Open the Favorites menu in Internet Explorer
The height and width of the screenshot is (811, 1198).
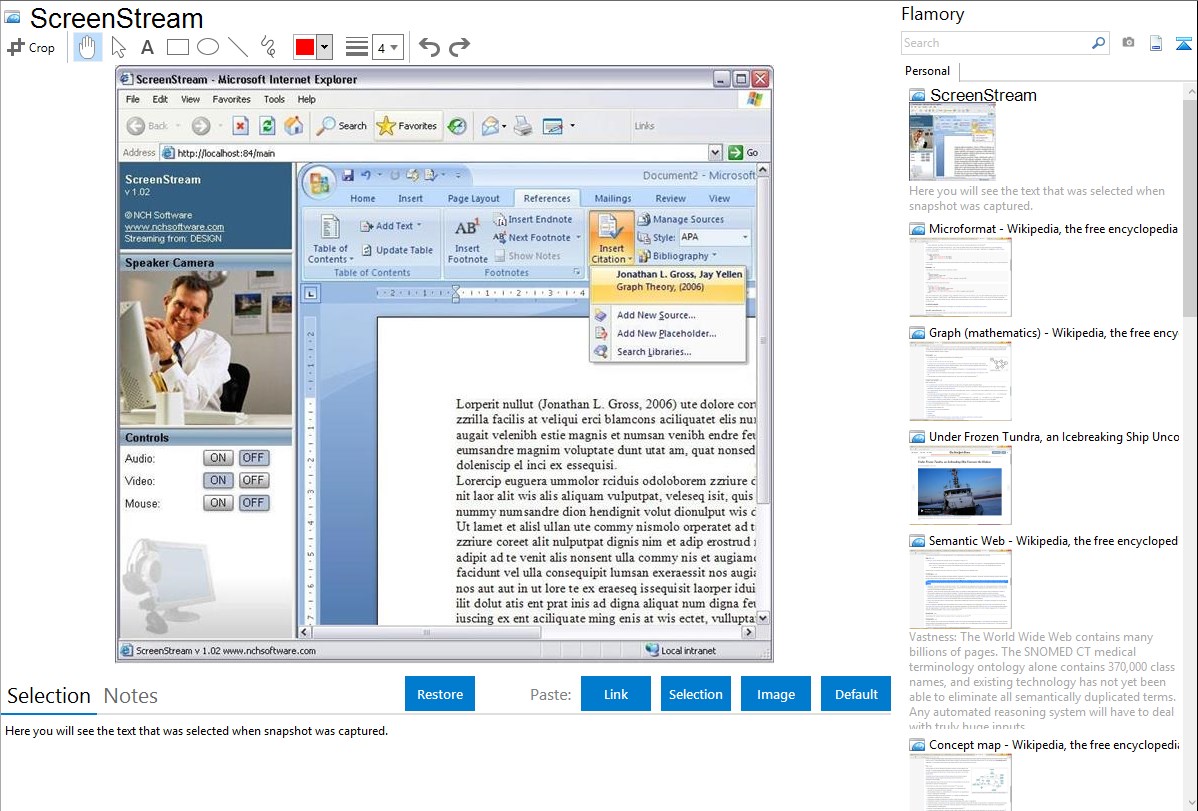(x=232, y=99)
